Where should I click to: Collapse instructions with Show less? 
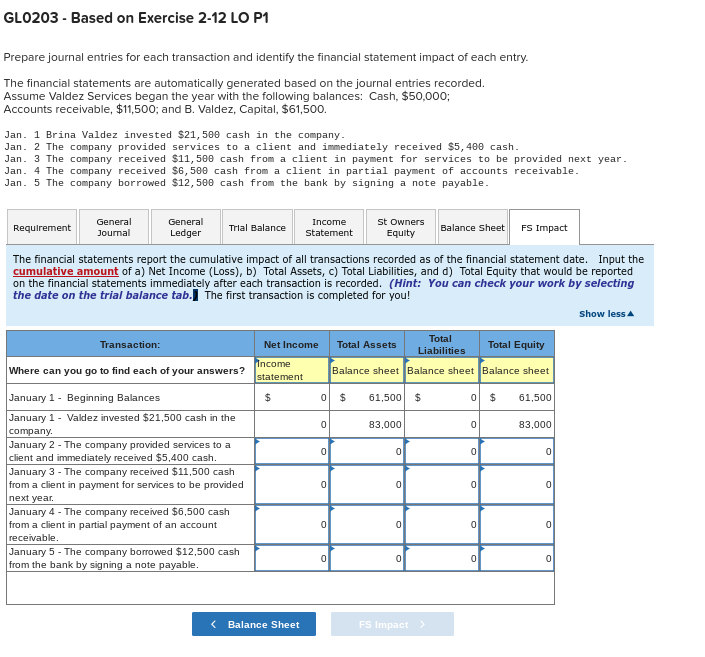pyautogui.click(x=606, y=314)
